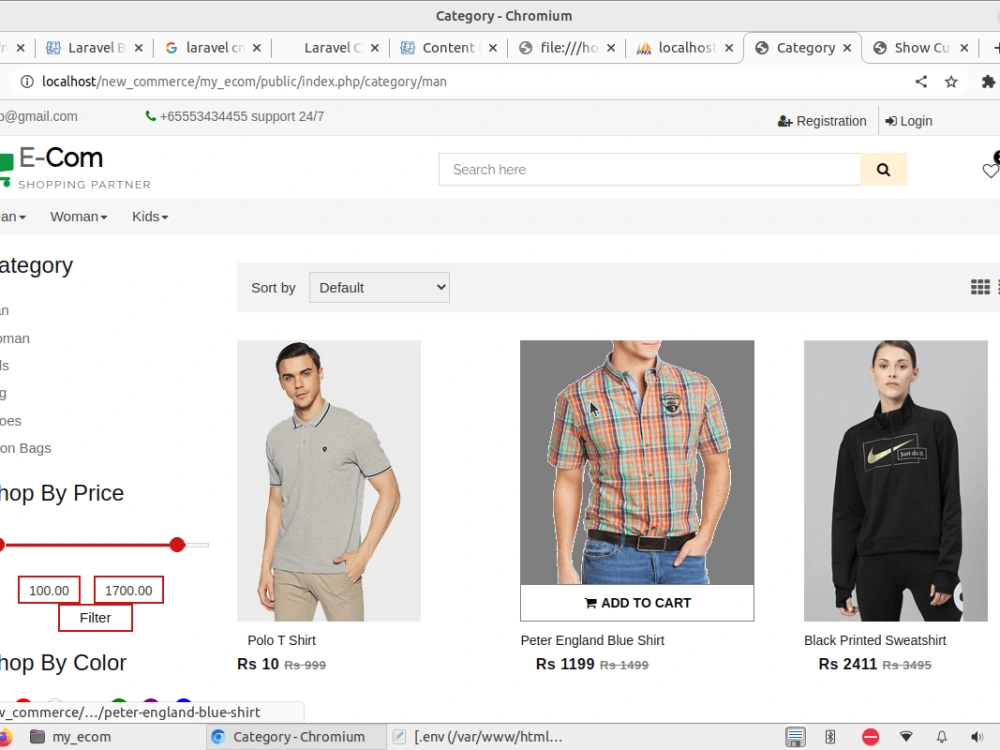
Task: Click the Bags category link
Action: click(26, 448)
